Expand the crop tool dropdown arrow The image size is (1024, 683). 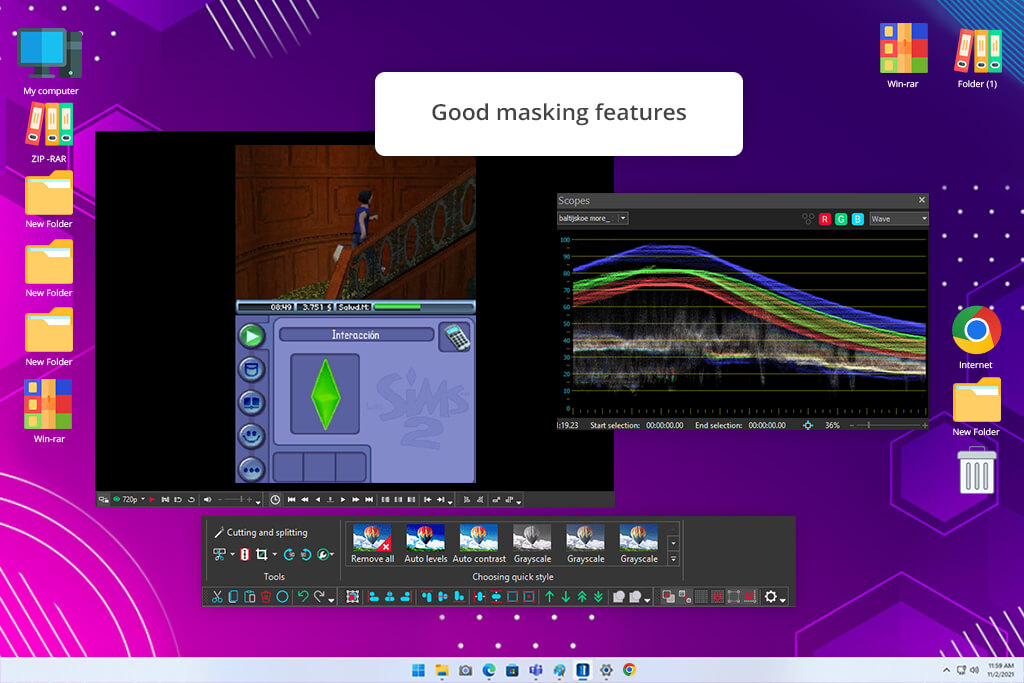click(274, 554)
